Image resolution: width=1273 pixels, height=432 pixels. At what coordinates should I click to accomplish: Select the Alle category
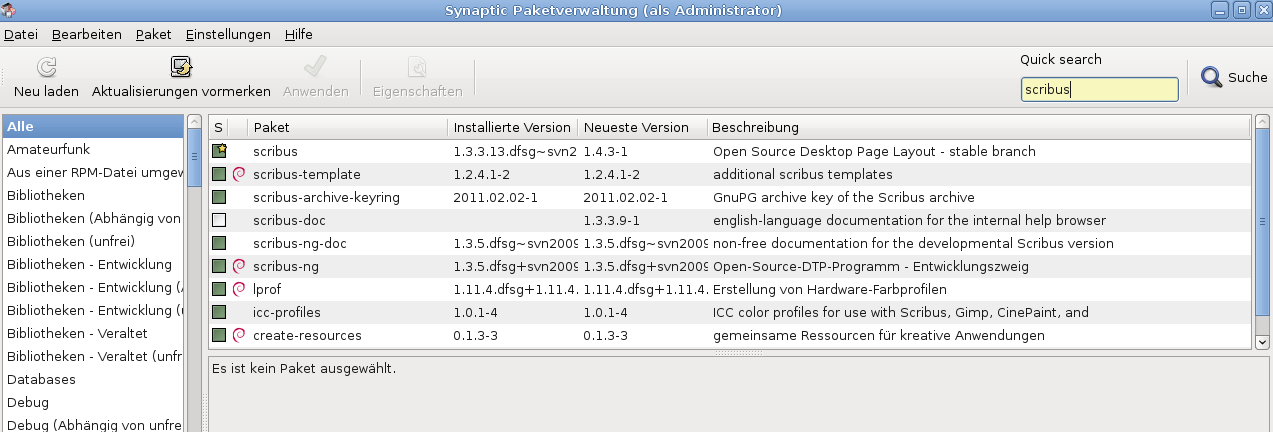tap(93, 126)
